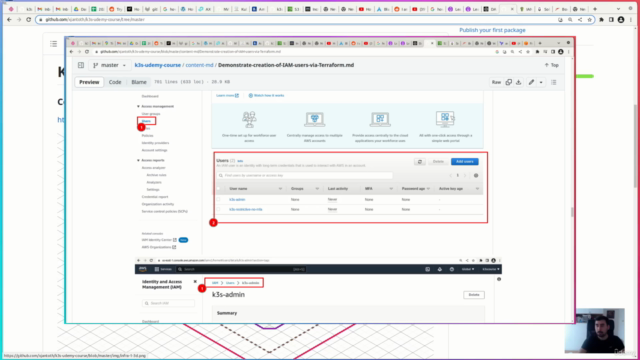Click 'Publish your first package' link

coord(492,30)
